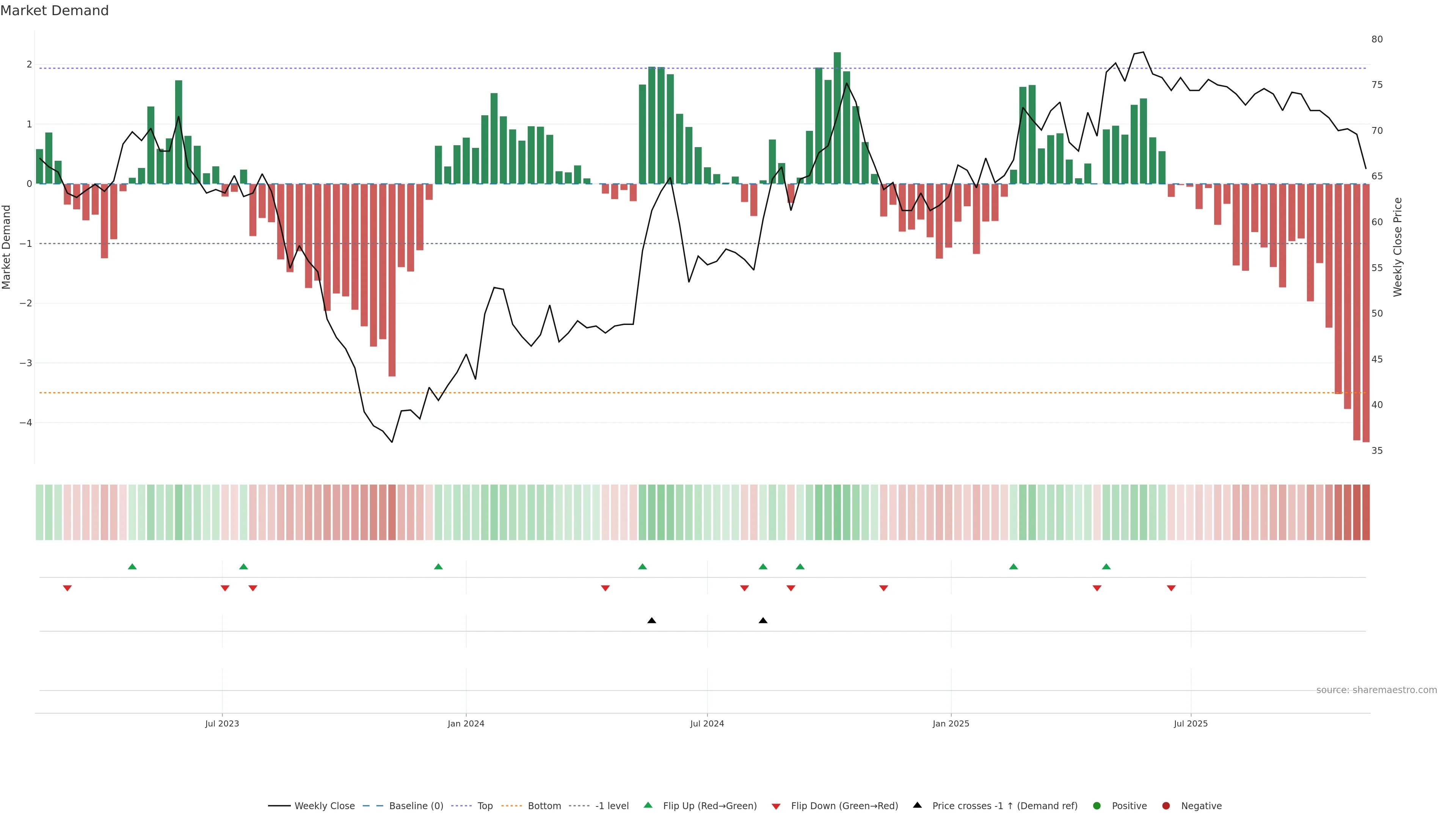The image size is (1456, 819).
Task: Click second black price-cross triangle marker
Action: pyautogui.click(x=763, y=621)
